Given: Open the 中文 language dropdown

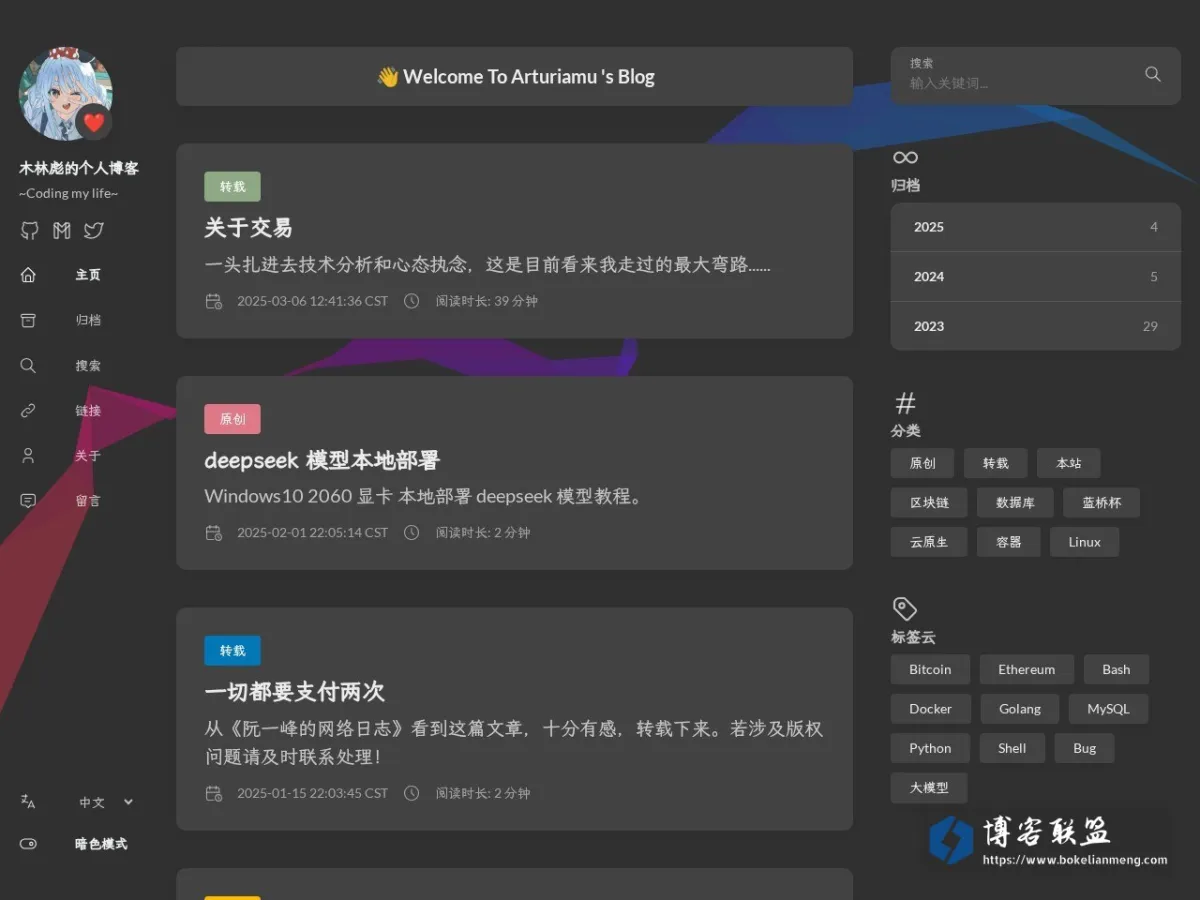Looking at the screenshot, I should point(106,802).
